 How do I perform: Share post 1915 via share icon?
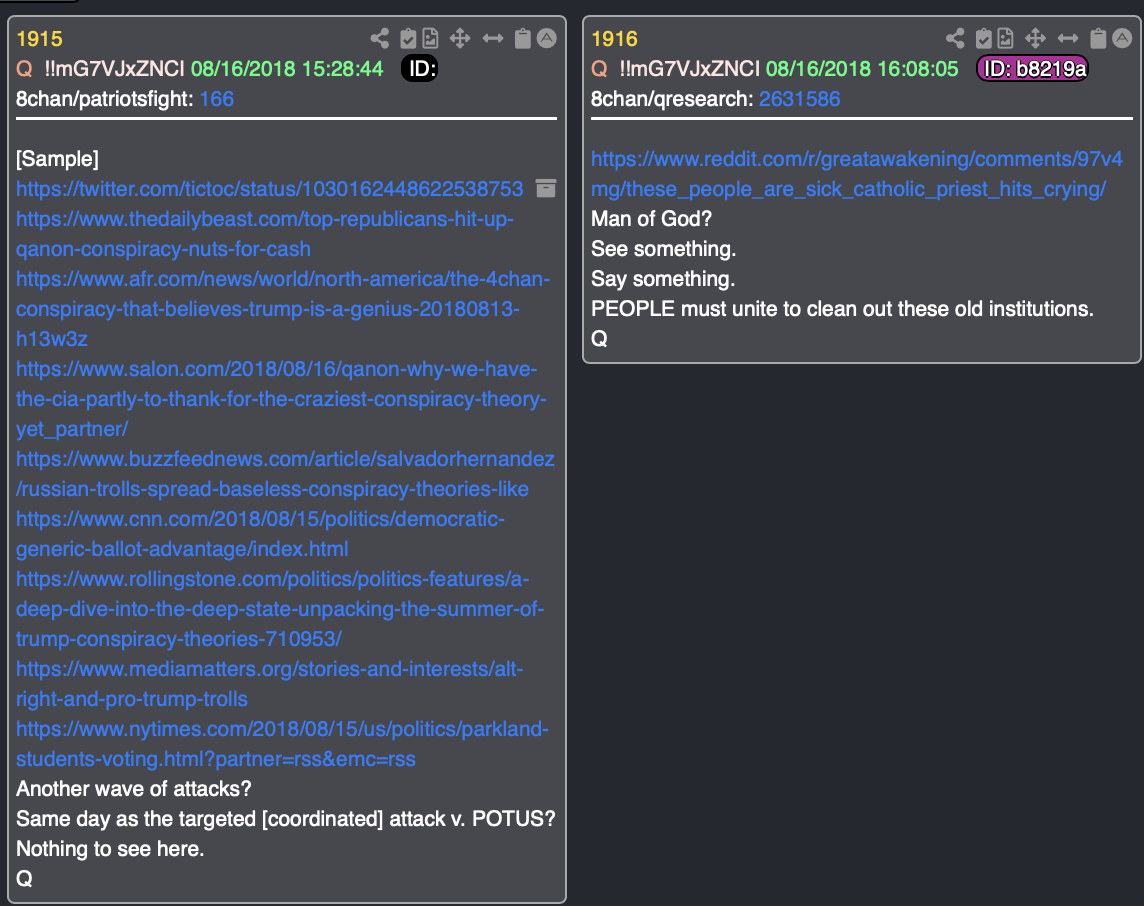[x=379, y=38]
